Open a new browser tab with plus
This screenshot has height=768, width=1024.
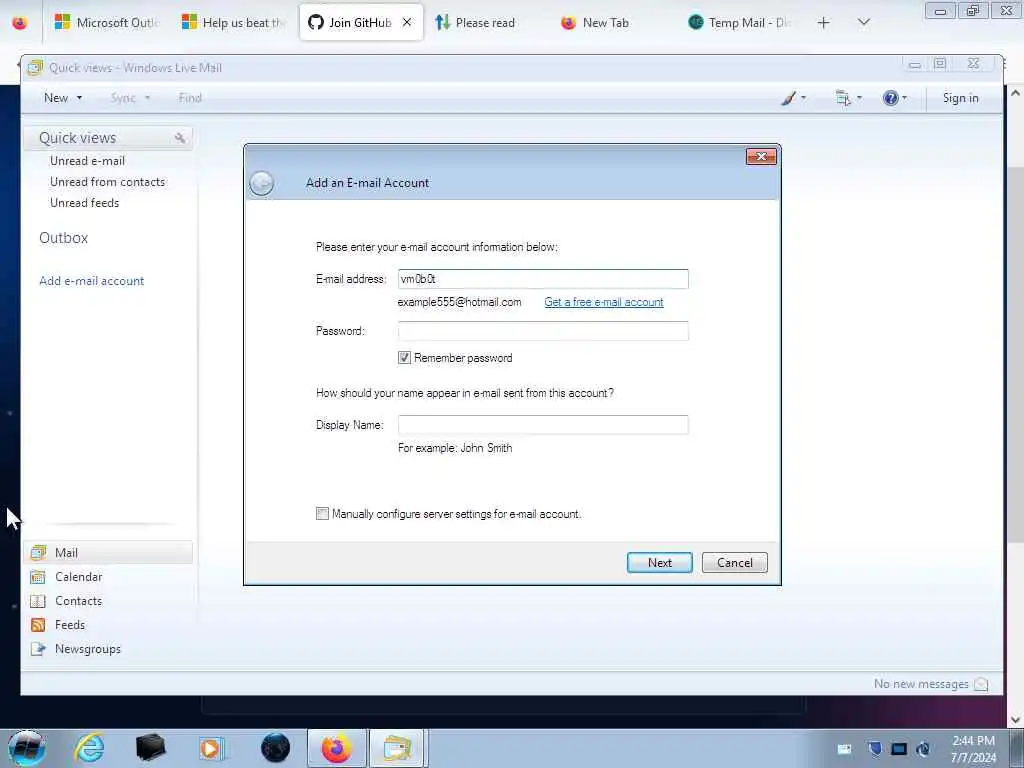click(824, 23)
